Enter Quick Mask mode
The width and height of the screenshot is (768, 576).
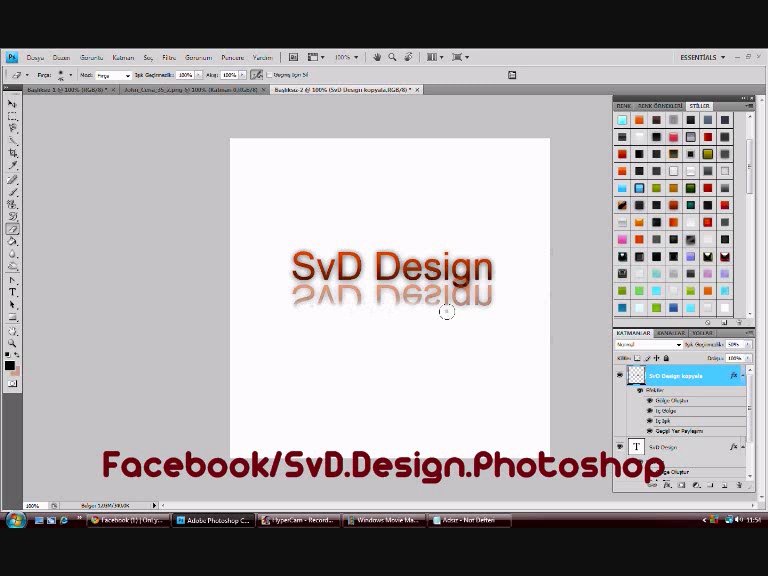12,384
